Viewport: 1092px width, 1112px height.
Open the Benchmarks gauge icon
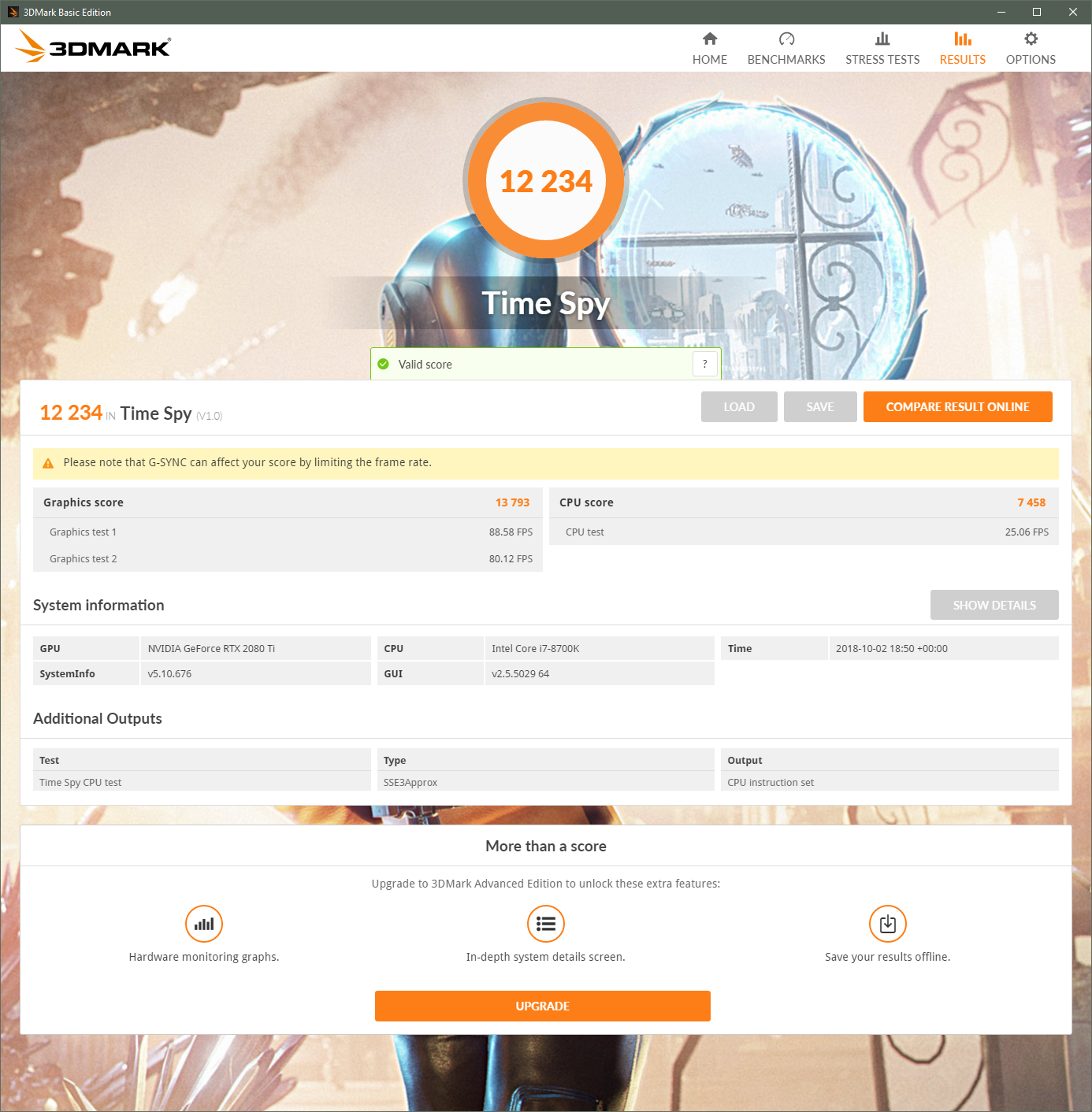pos(786,39)
